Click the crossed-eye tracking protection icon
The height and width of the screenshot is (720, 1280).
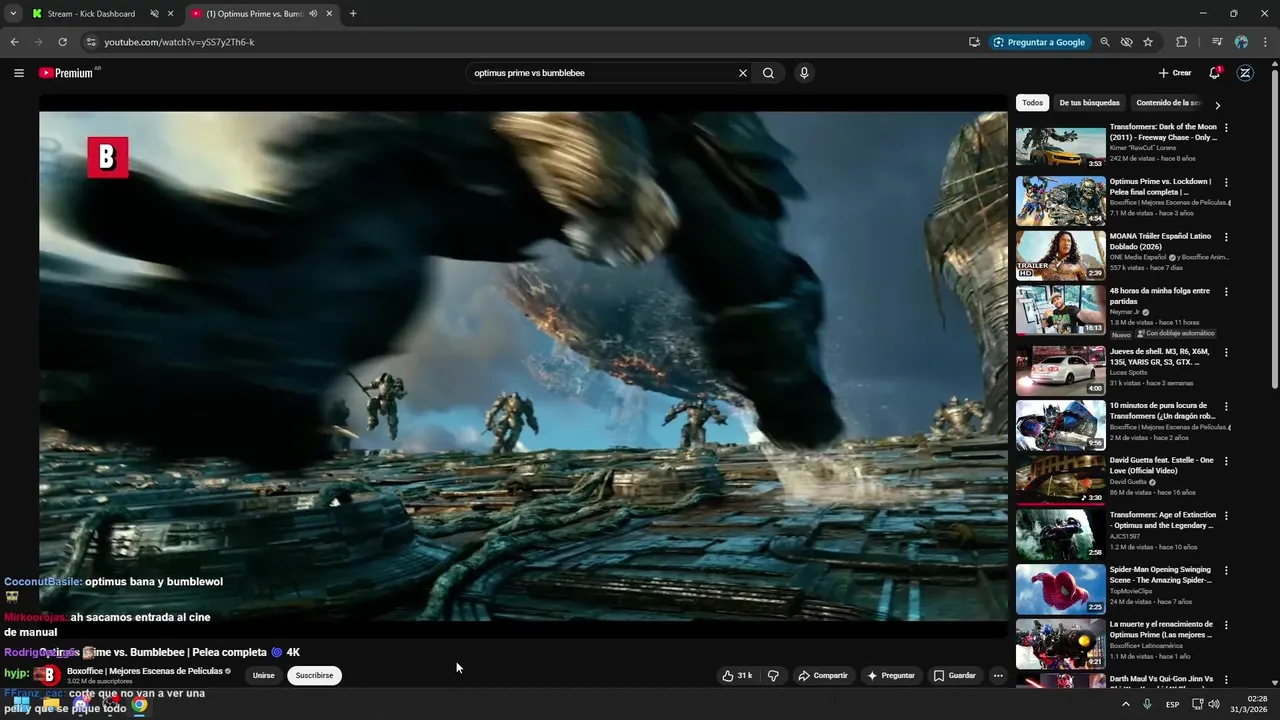[x=1126, y=42]
